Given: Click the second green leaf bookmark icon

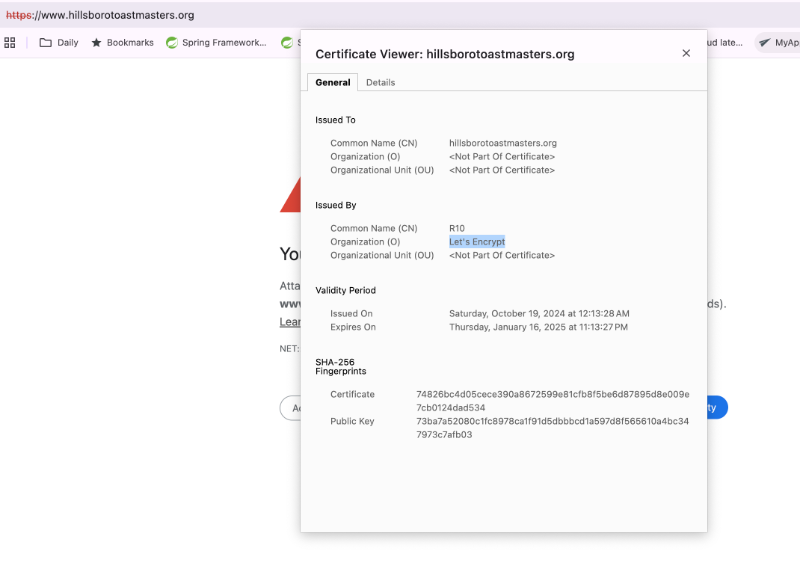Looking at the screenshot, I should (x=287, y=43).
